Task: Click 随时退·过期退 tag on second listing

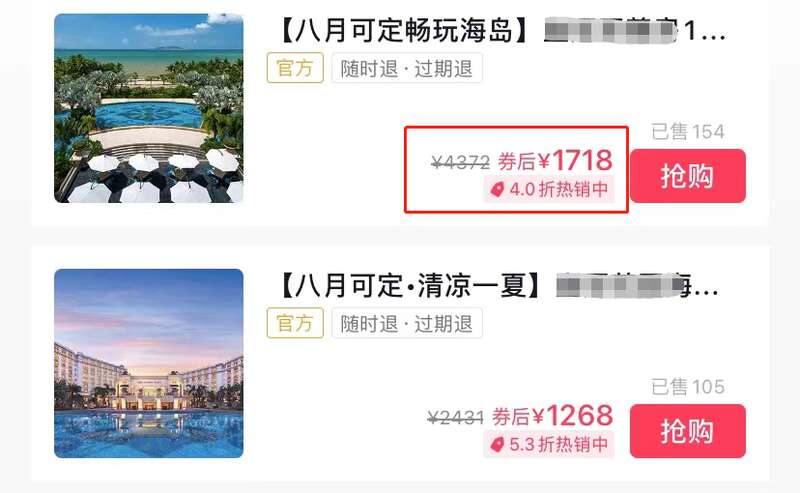Action: (x=407, y=323)
